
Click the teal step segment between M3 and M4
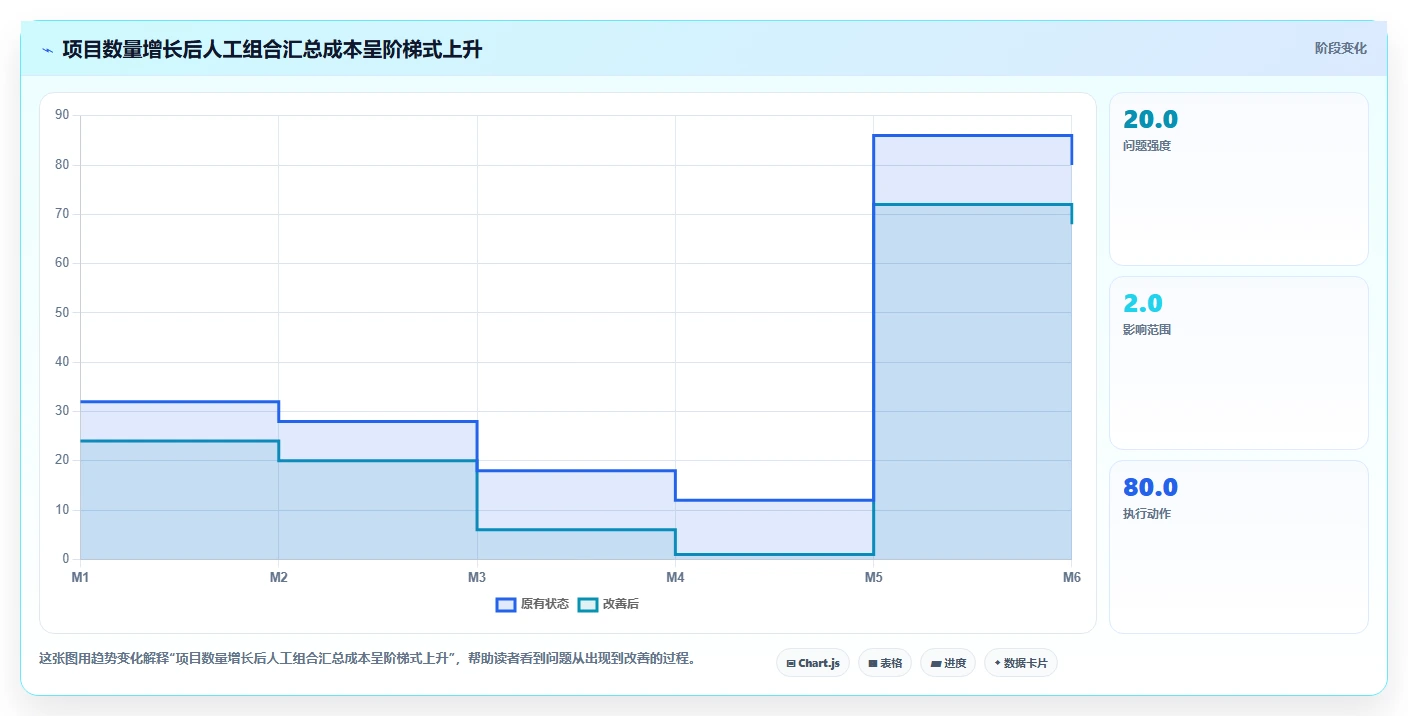tap(576, 529)
